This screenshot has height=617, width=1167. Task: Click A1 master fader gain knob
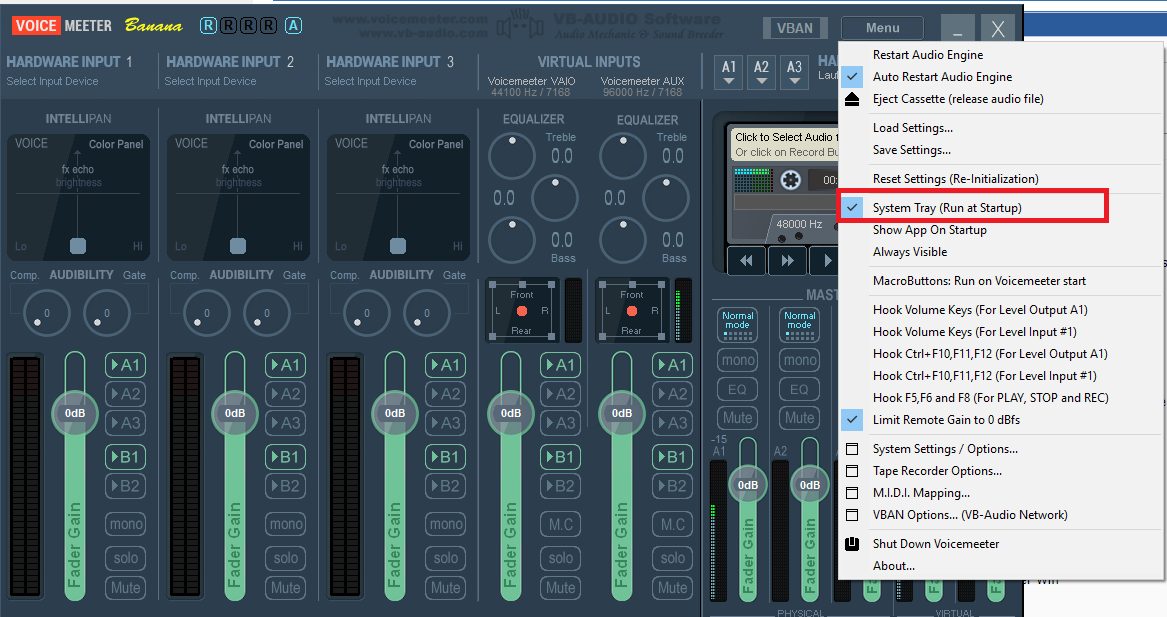click(x=748, y=485)
